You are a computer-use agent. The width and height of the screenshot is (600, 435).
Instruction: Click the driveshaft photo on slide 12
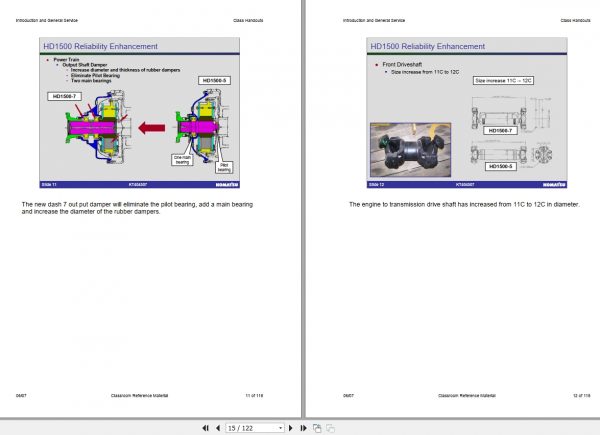tap(411, 150)
